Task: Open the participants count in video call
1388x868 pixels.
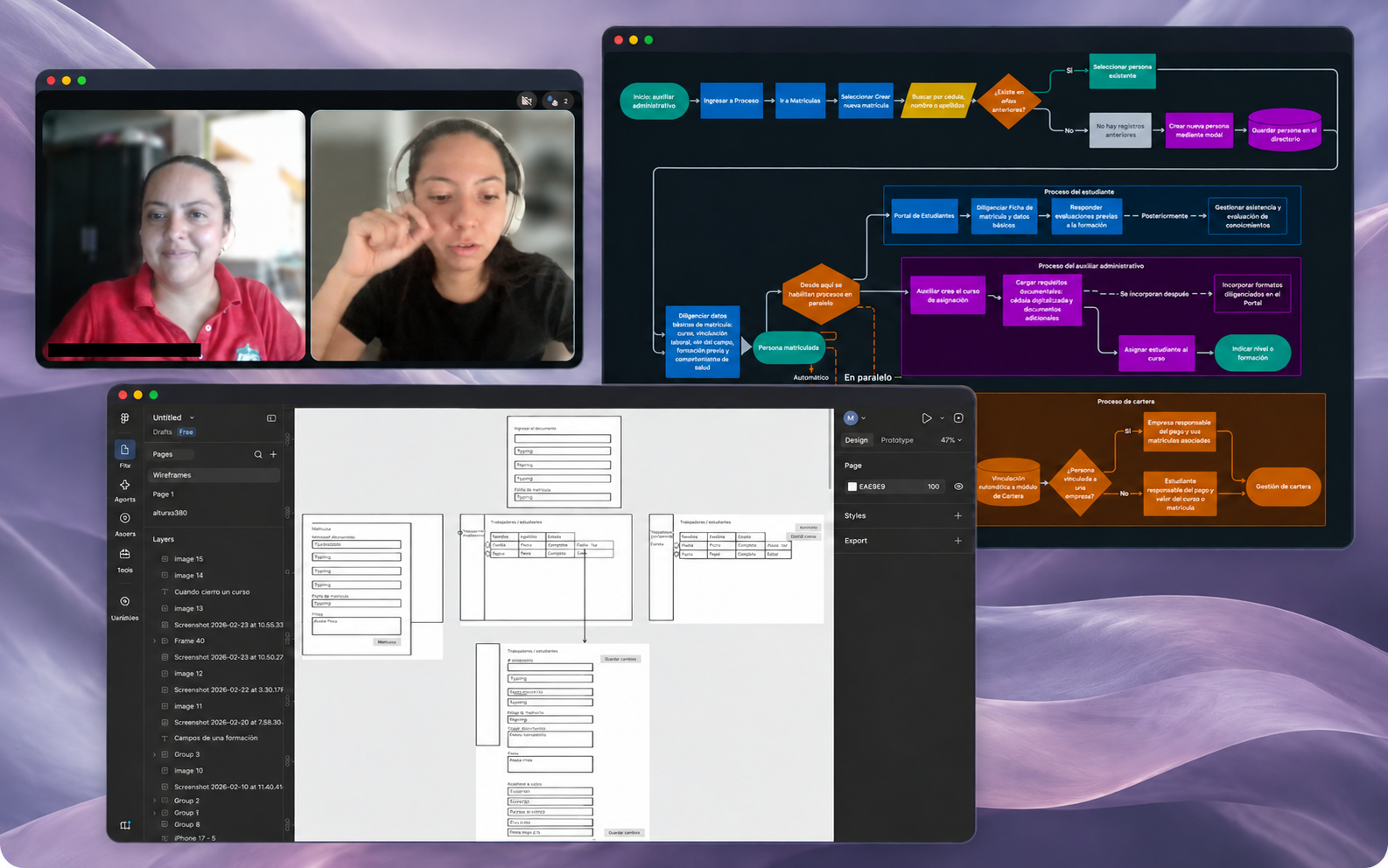Action: pos(557,101)
